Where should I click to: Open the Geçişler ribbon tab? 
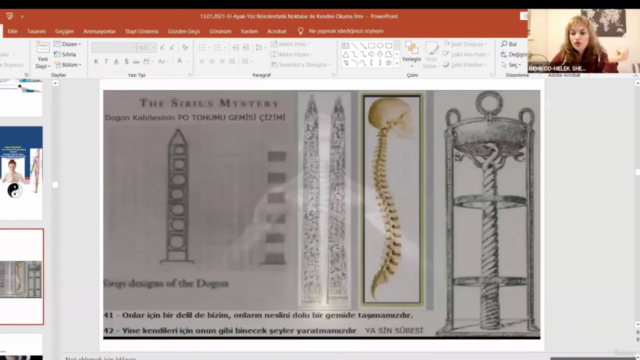[x=64, y=31]
